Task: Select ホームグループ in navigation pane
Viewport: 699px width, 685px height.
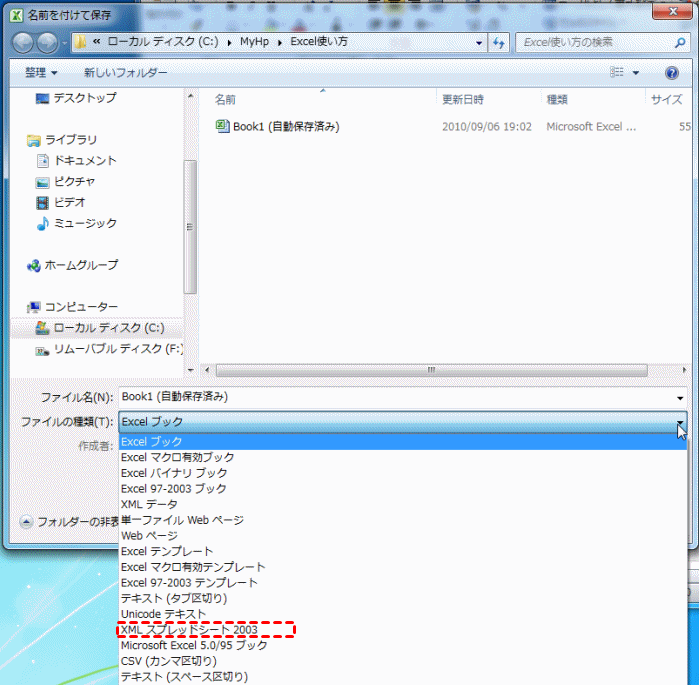Action: point(80,265)
